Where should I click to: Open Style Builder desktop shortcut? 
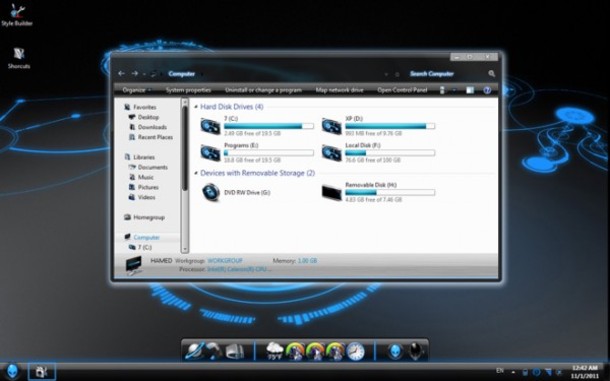[x=17, y=15]
